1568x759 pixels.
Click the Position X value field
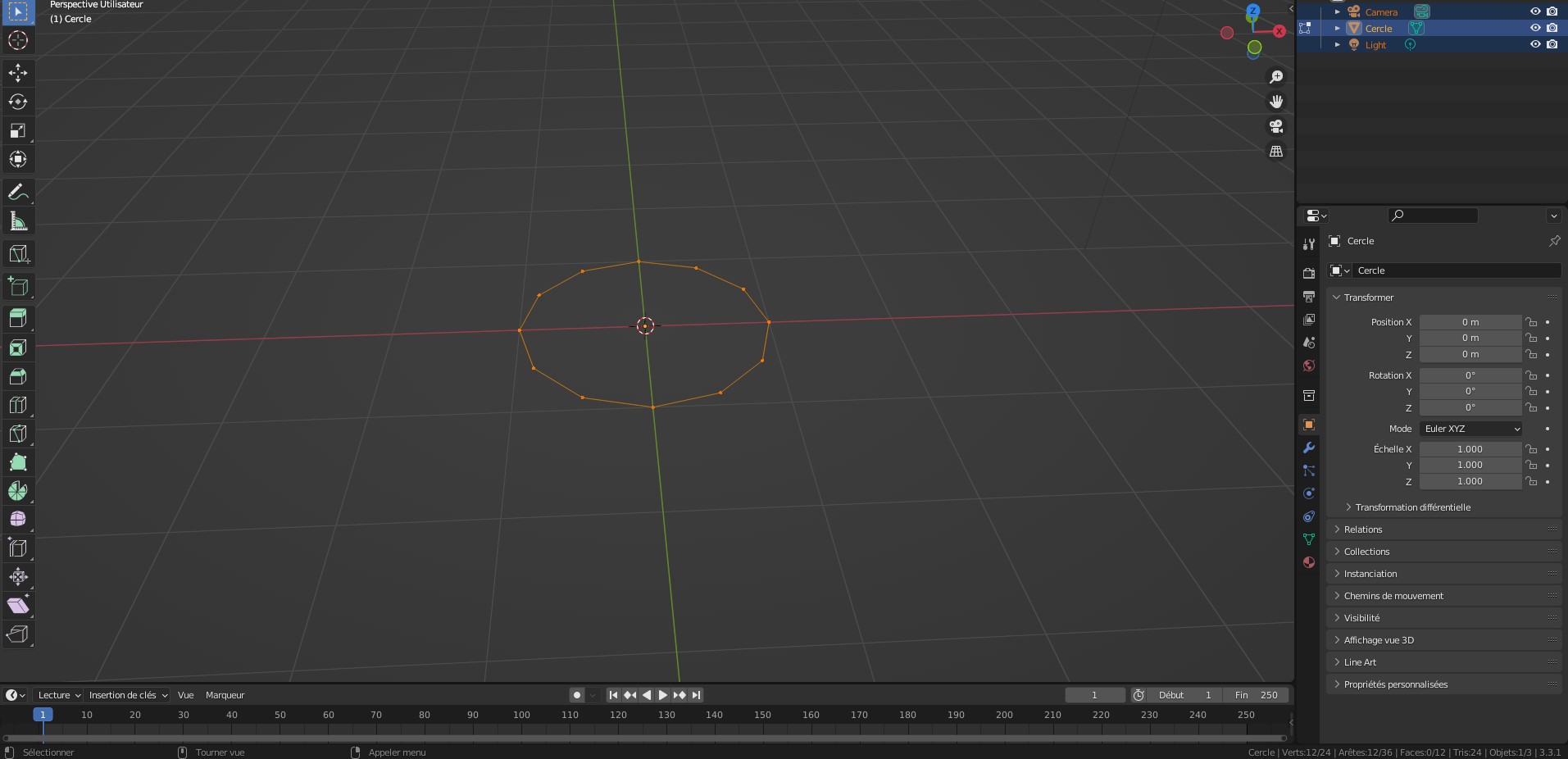[x=1470, y=322]
